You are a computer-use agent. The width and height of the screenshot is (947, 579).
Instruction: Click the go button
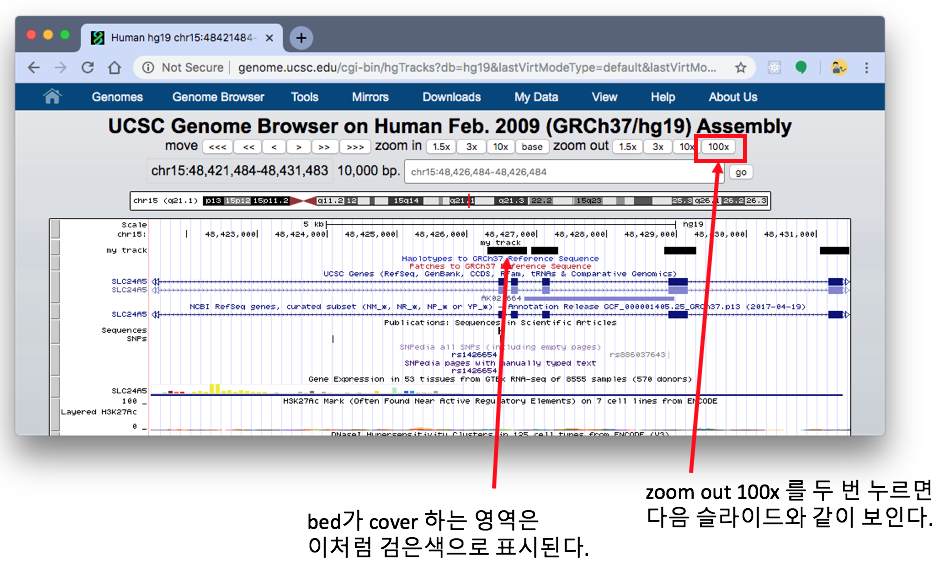[x=741, y=173]
